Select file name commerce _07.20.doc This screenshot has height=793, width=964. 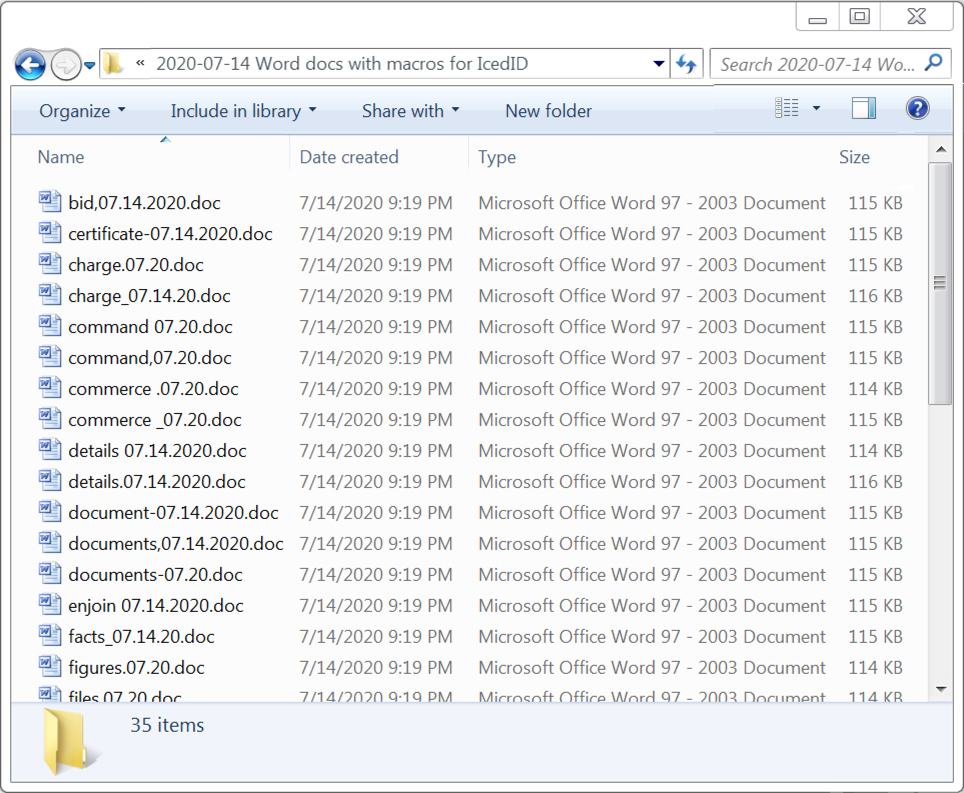coord(155,420)
